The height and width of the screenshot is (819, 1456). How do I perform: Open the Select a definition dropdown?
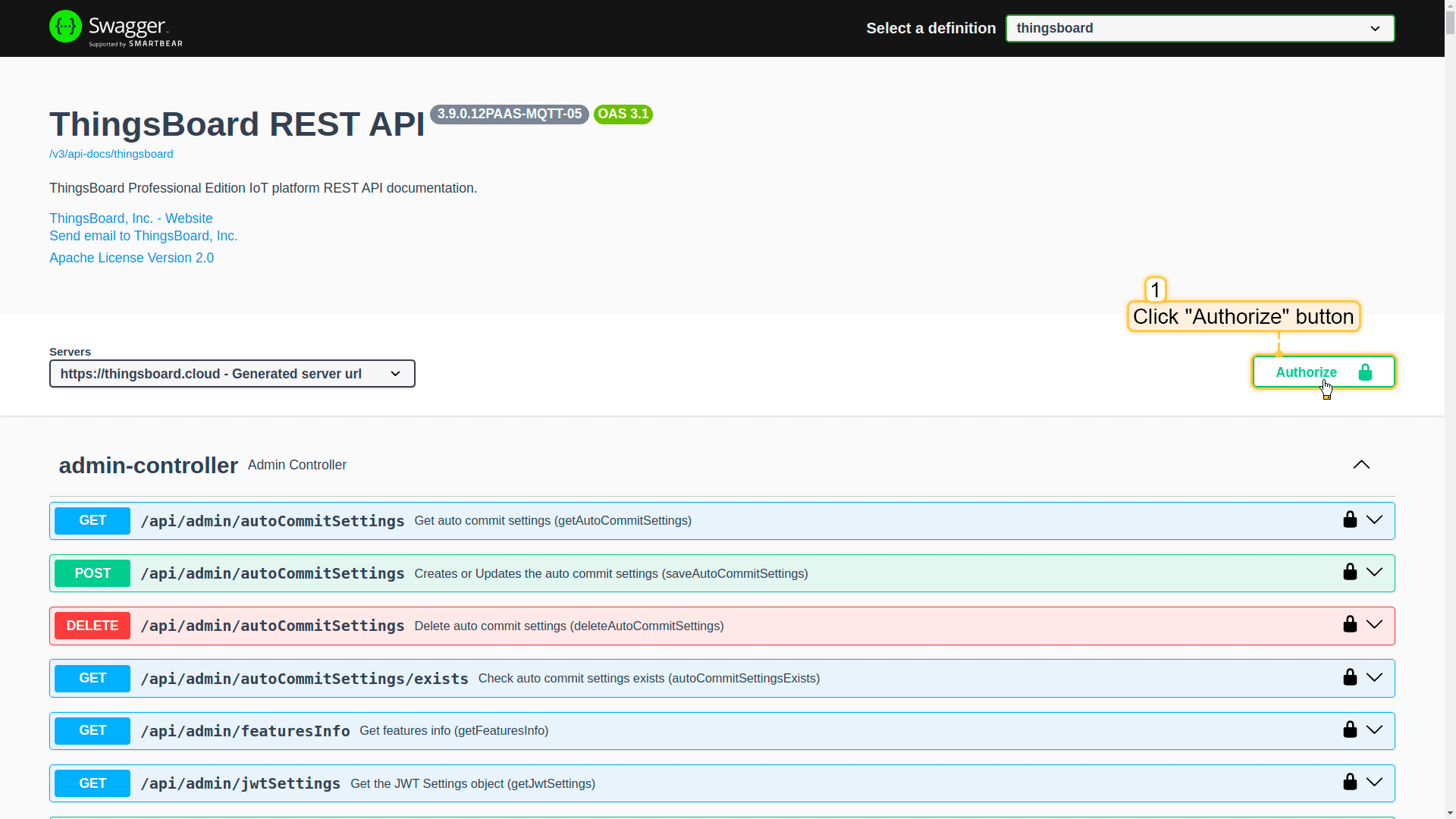pyautogui.click(x=1199, y=28)
